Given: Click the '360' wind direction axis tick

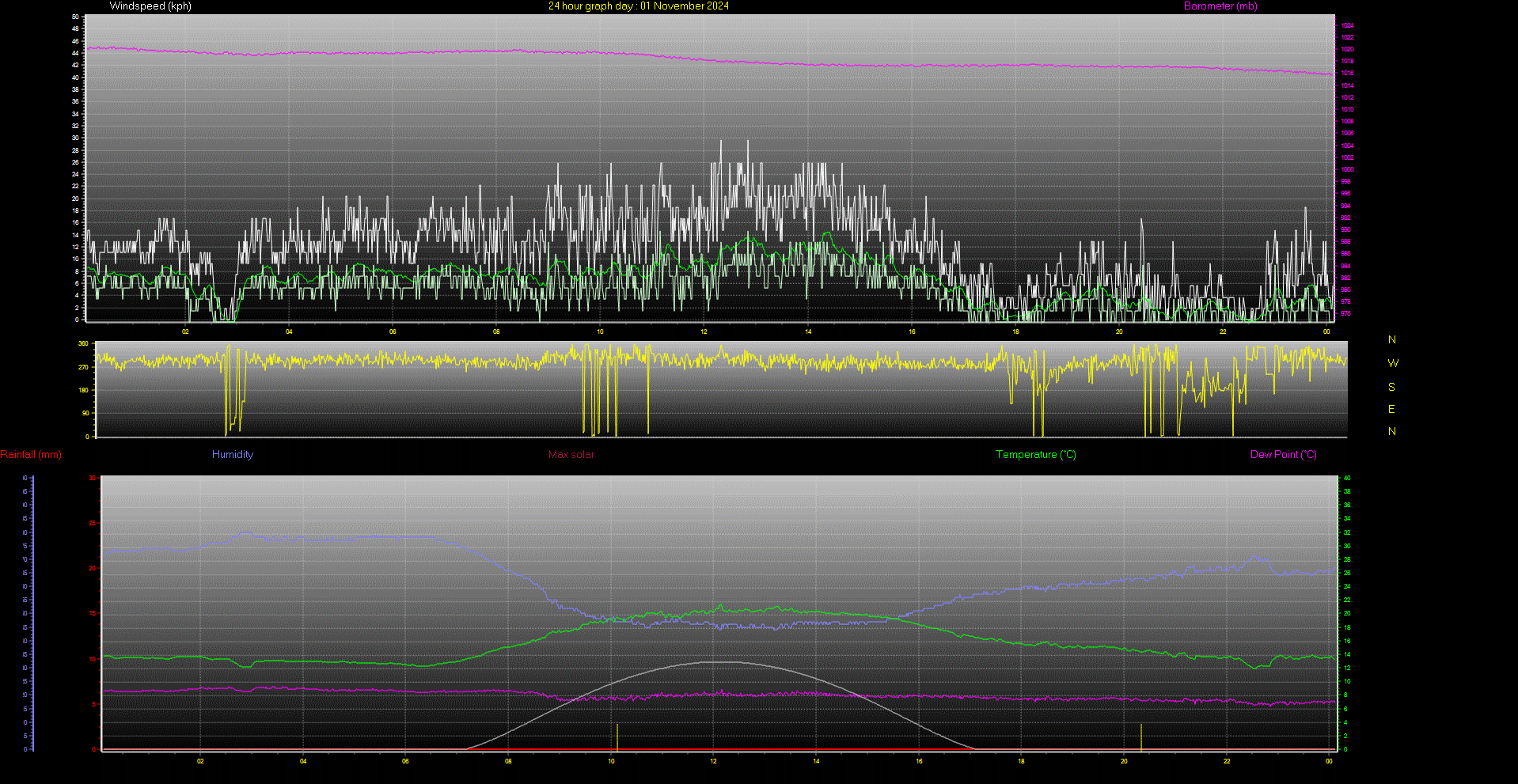Looking at the screenshot, I should click(x=83, y=344).
